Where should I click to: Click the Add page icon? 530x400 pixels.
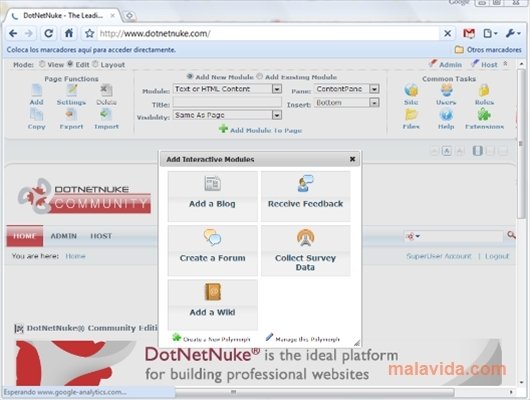click(x=37, y=90)
